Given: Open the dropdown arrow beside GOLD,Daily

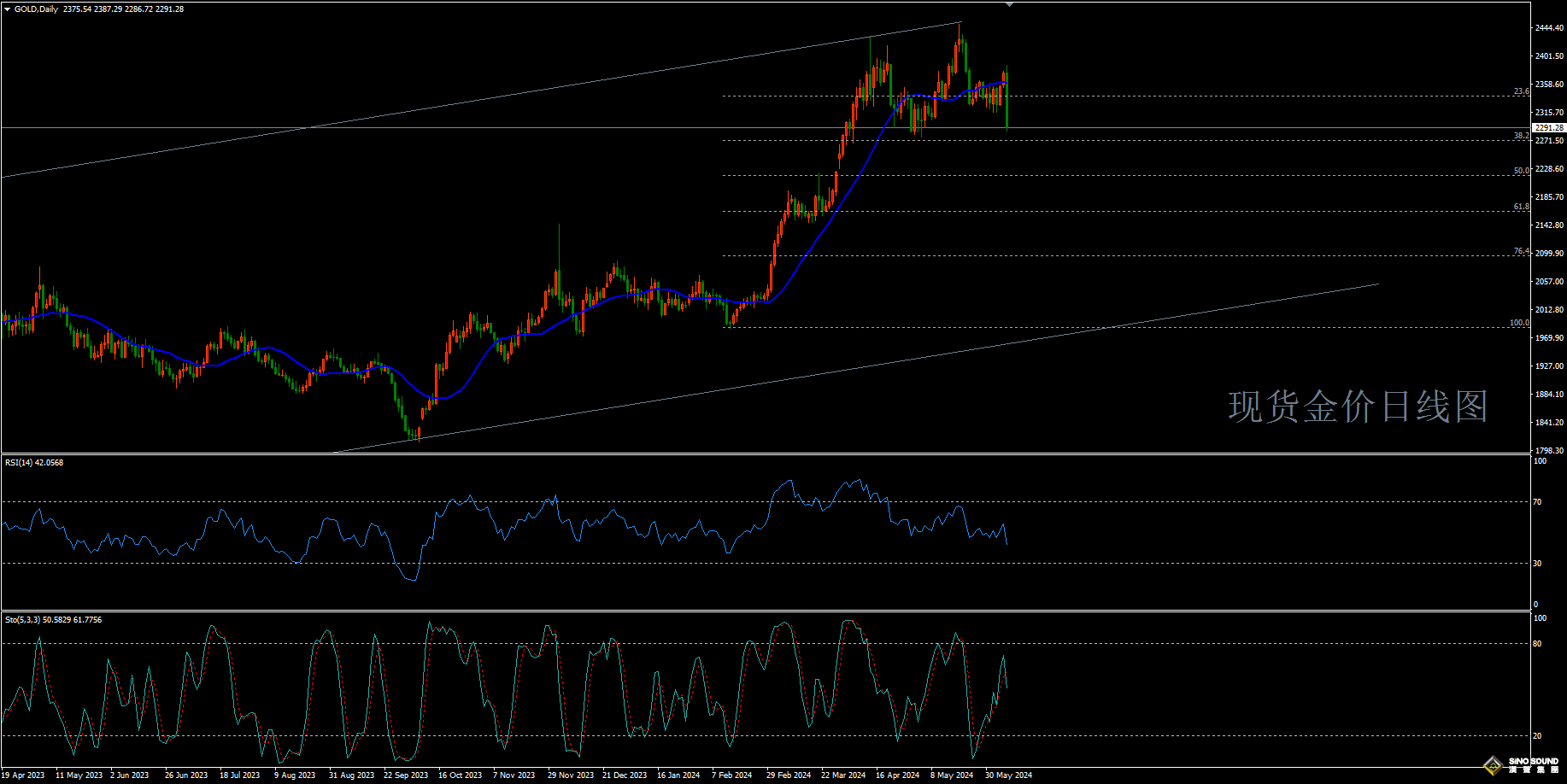Looking at the screenshot, I should coord(8,9).
